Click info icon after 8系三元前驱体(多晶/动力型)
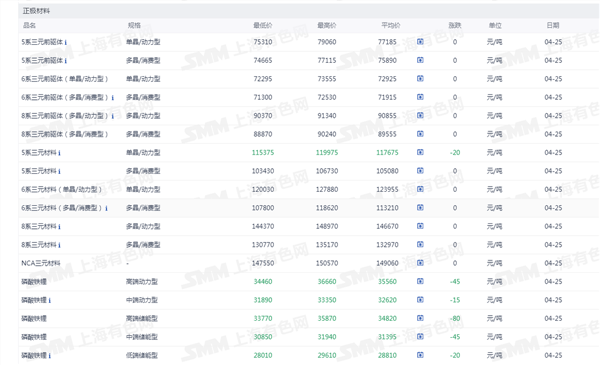600x365 pixels. [x=112, y=116]
